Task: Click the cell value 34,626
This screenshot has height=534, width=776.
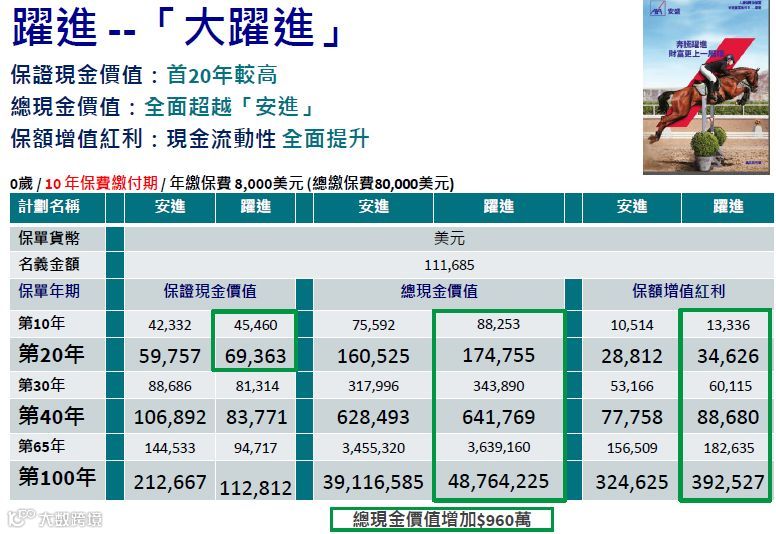Action: click(728, 356)
